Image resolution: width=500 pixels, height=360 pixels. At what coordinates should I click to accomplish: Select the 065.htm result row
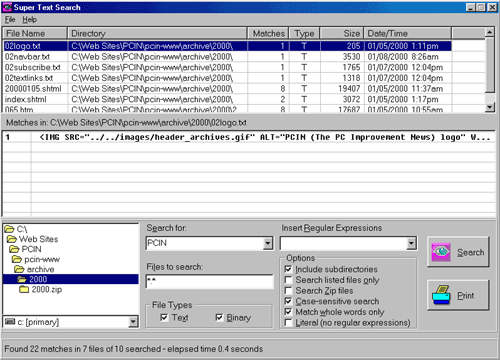pyautogui.click(x=227, y=109)
